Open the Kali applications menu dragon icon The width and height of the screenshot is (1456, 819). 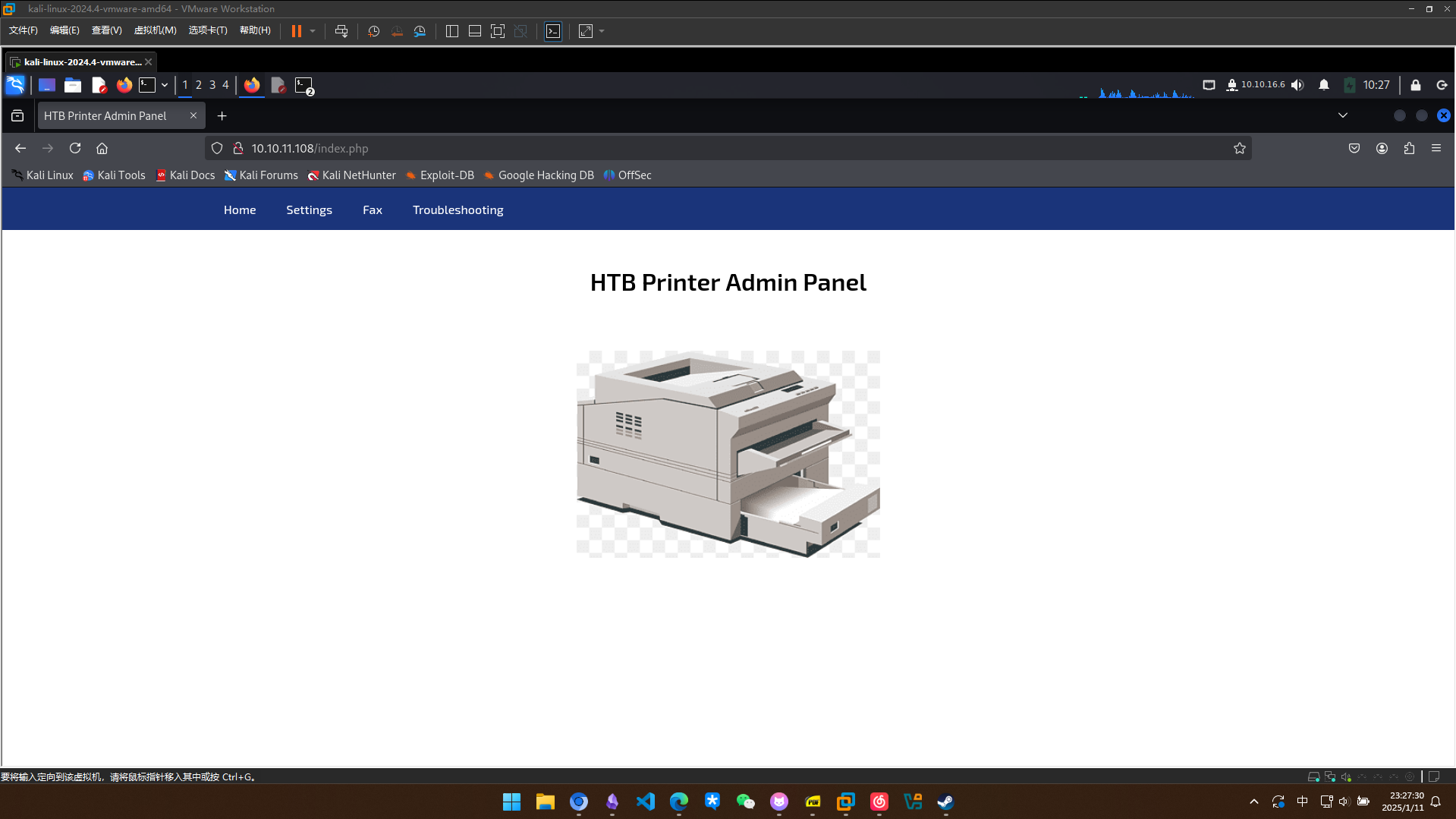click(15, 85)
